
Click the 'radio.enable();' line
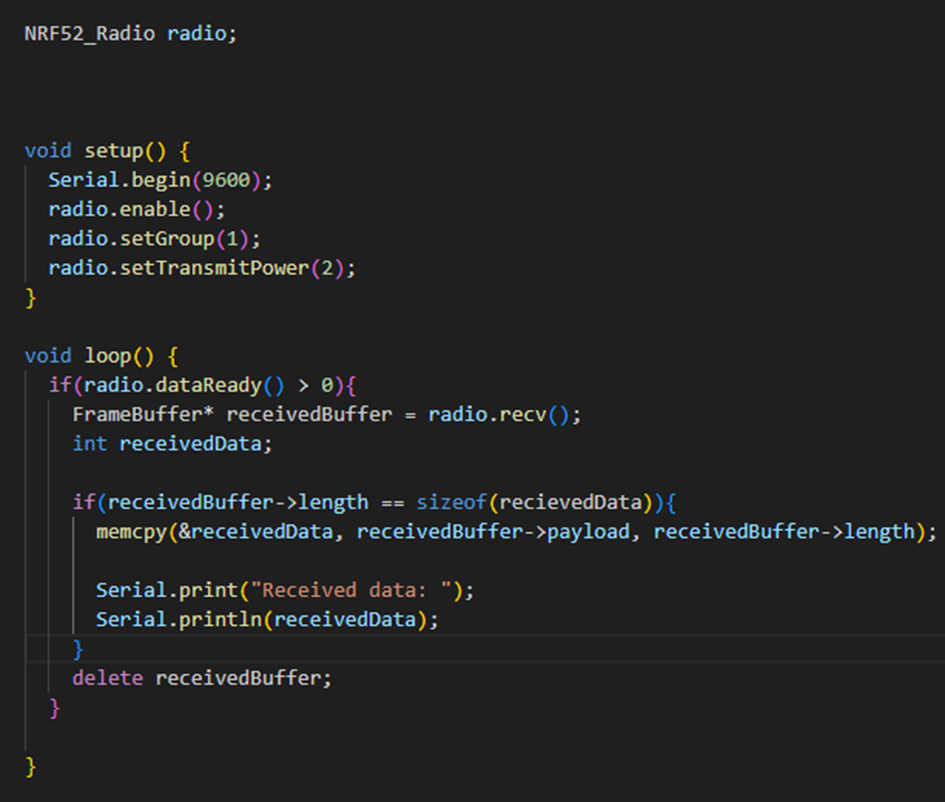click(x=137, y=210)
